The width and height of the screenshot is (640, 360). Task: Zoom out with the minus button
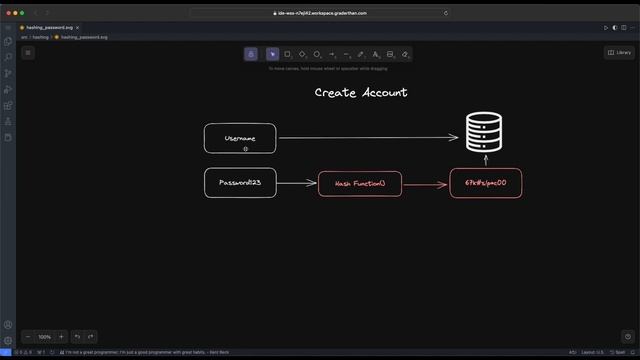28,337
